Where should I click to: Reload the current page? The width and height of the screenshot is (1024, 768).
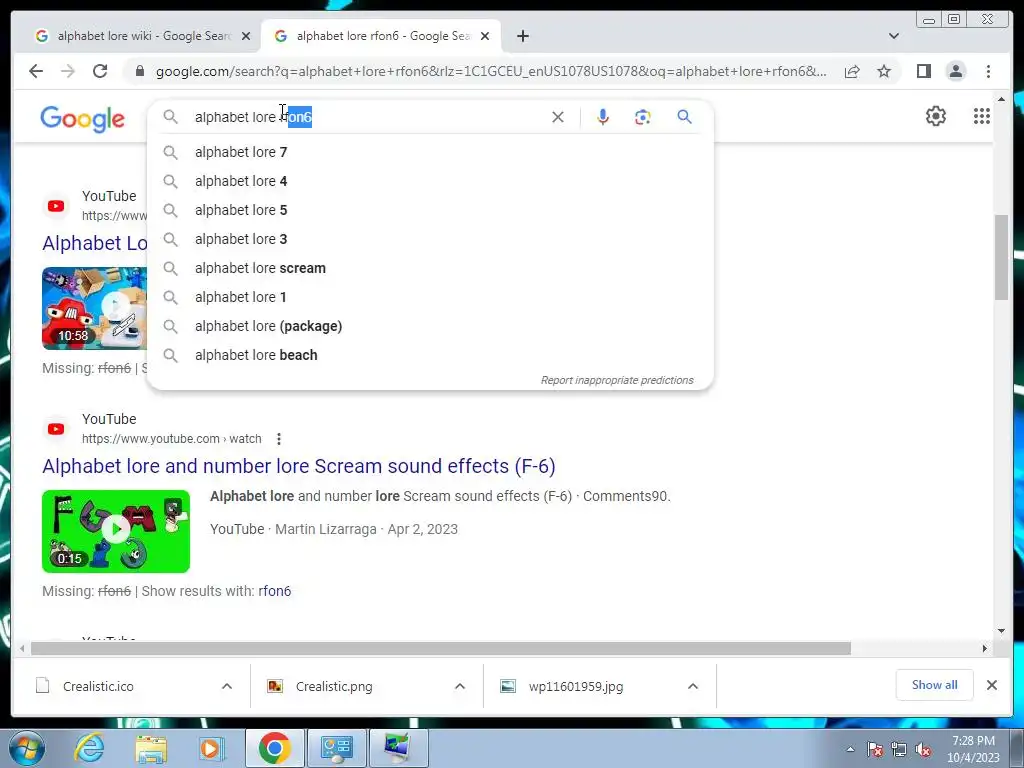(x=100, y=71)
